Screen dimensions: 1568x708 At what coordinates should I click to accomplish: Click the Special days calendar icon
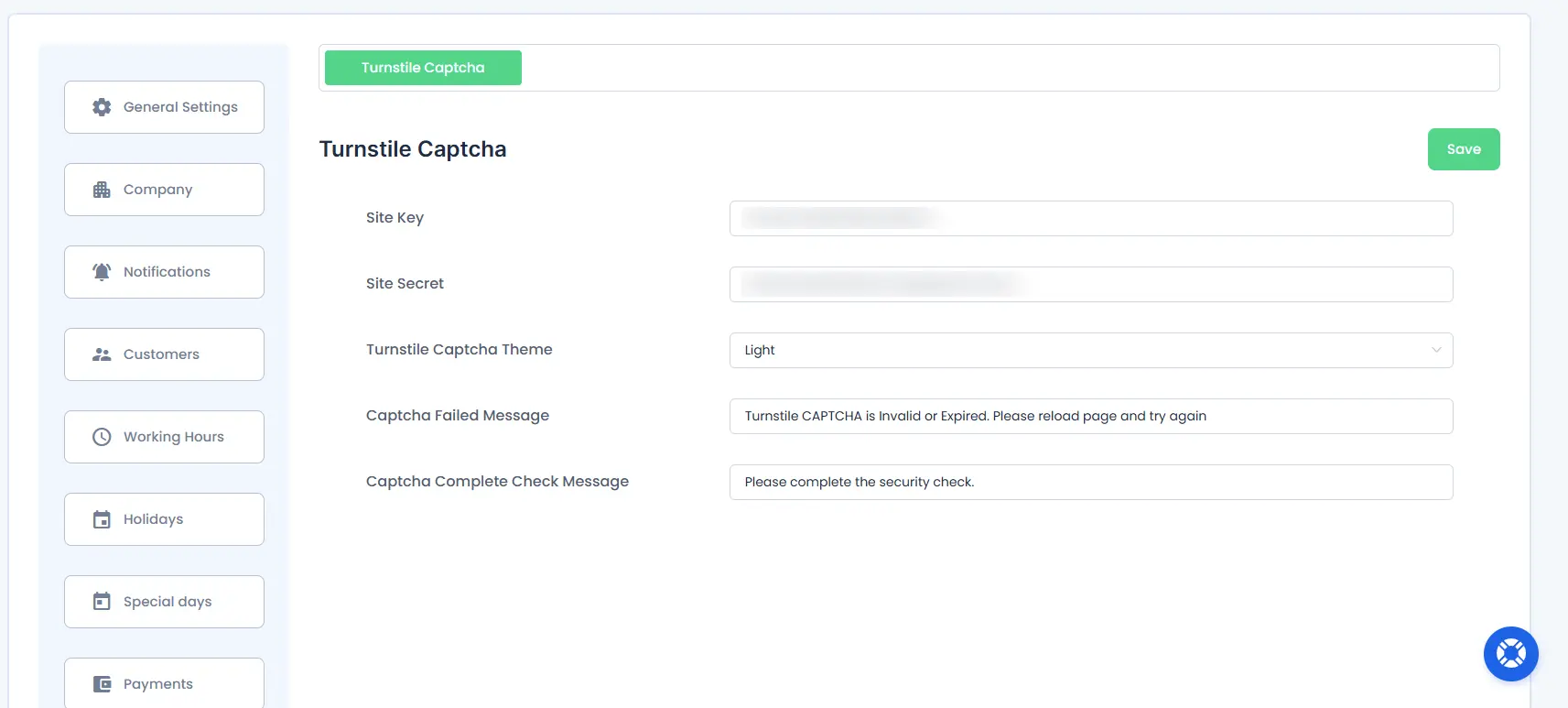pyautogui.click(x=102, y=602)
